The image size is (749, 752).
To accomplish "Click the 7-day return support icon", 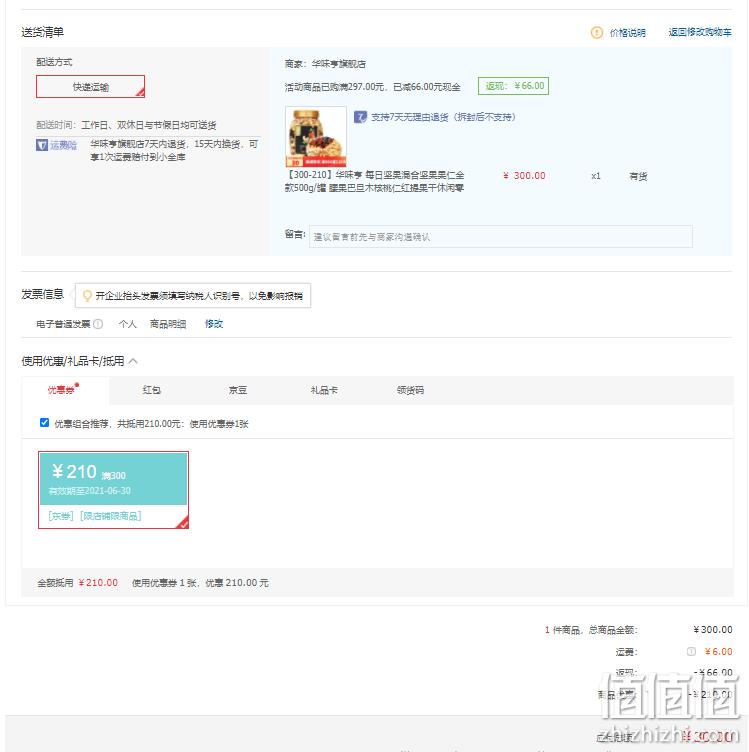I will (360, 117).
